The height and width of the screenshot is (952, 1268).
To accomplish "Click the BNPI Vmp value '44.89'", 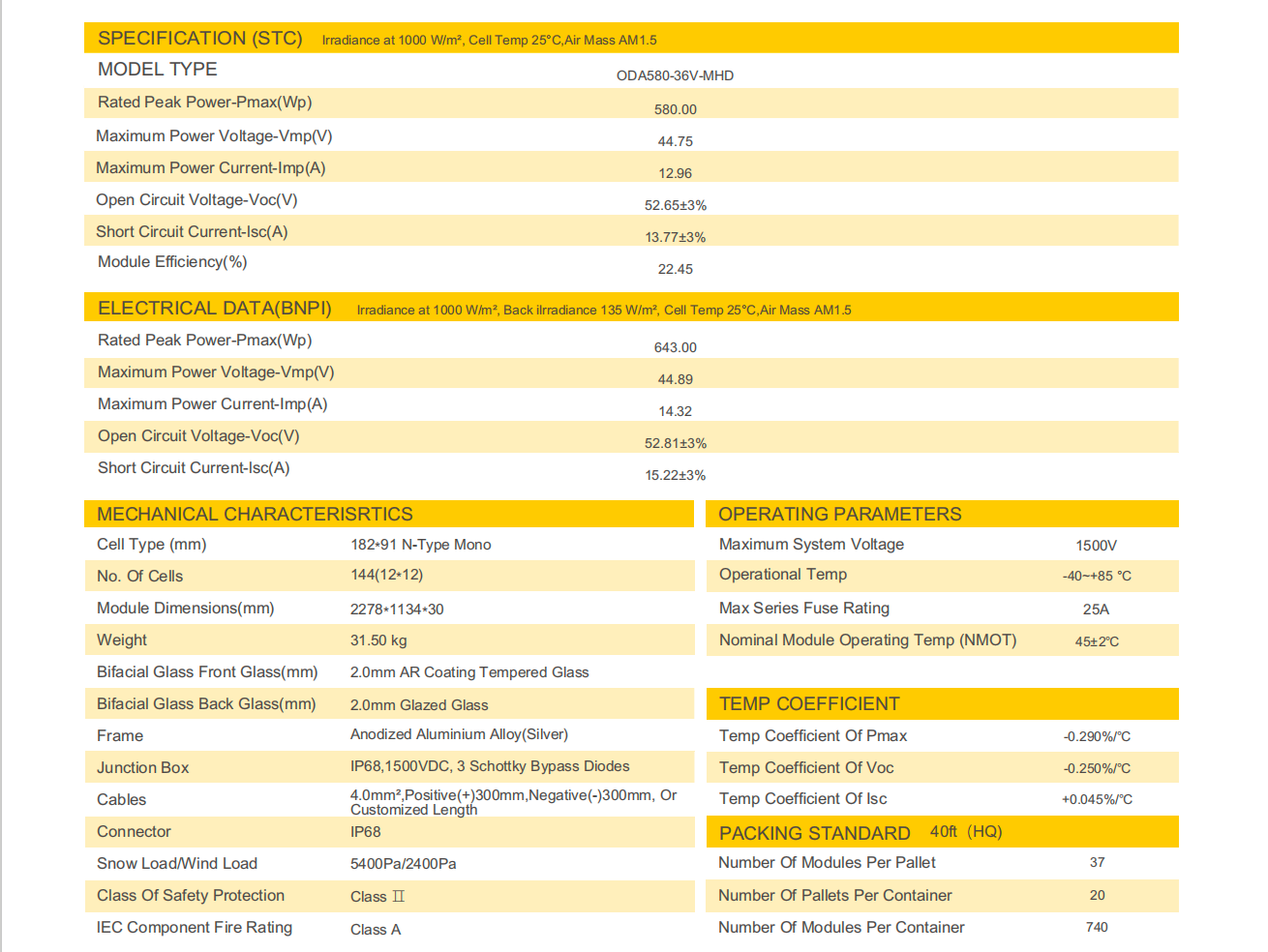I will (676, 379).
